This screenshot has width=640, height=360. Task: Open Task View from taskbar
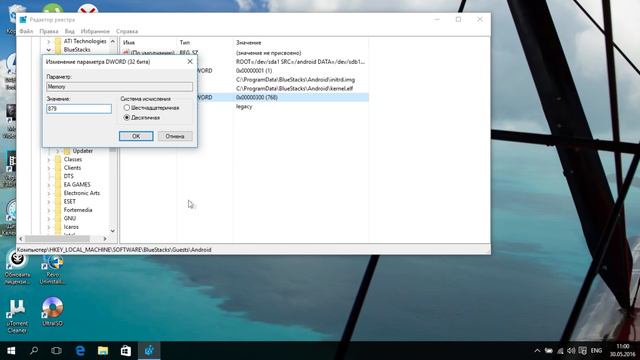[56, 351]
